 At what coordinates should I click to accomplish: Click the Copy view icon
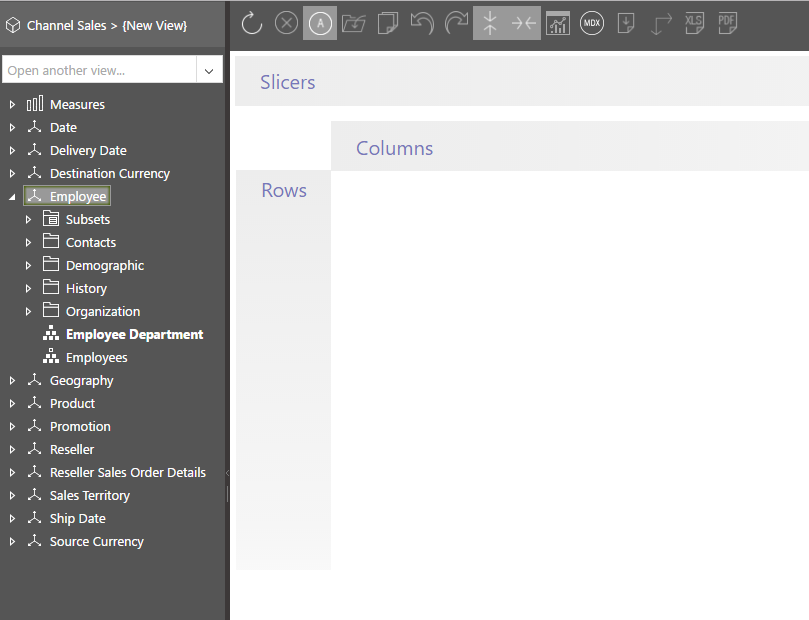pos(387,23)
